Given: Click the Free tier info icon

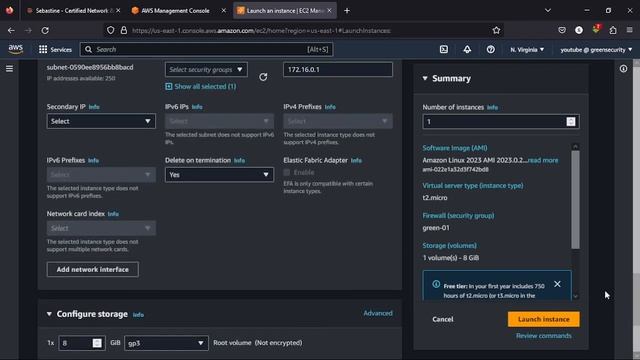Looking at the screenshot, I should point(436,284).
